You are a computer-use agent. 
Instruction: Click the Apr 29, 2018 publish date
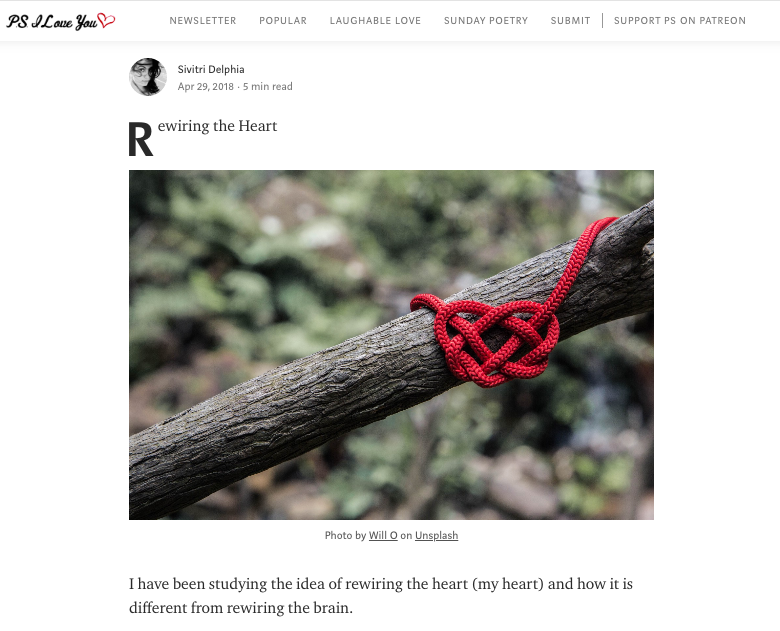coord(205,87)
